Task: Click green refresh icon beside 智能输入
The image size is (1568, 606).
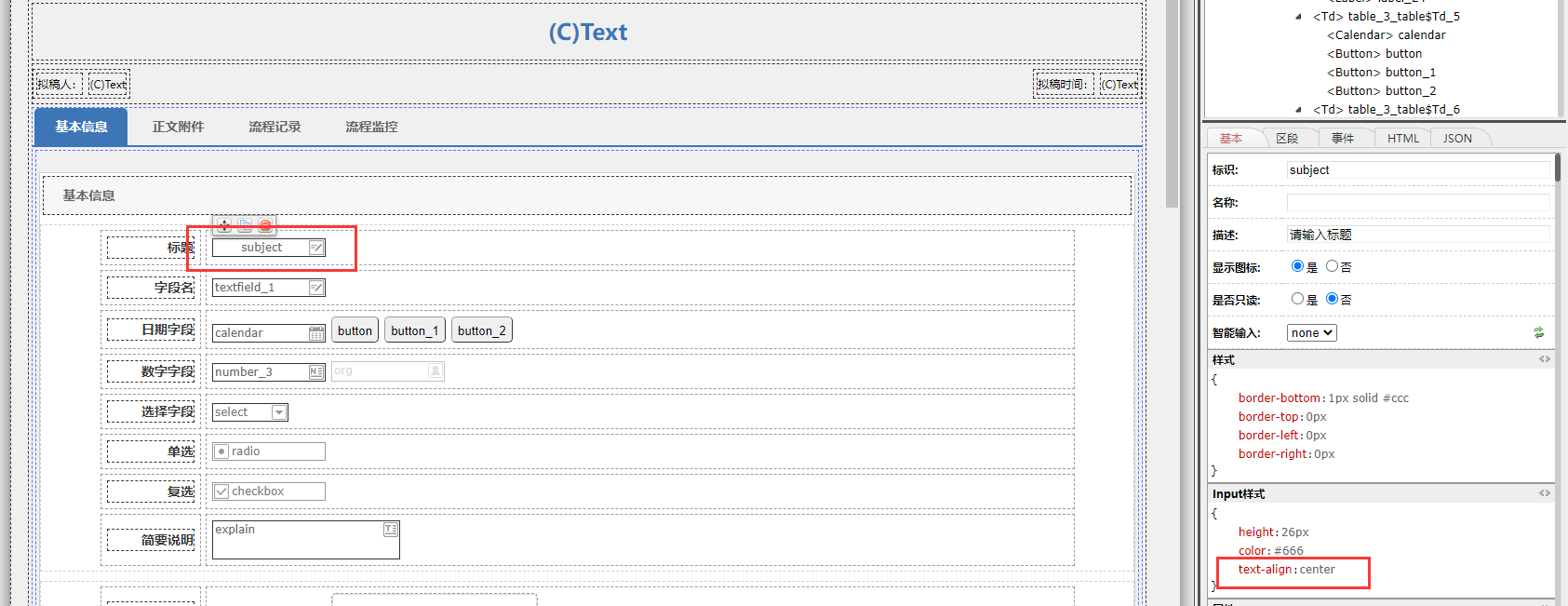Action: (x=1539, y=332)
